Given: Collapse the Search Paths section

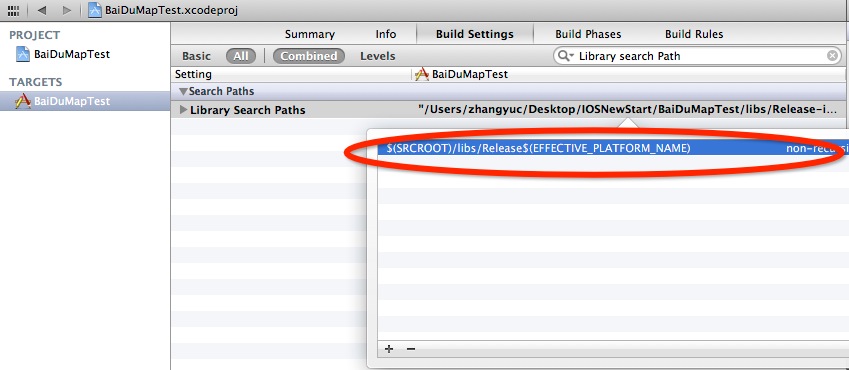Looking at the screenshot, I should [x=184, y=91].
